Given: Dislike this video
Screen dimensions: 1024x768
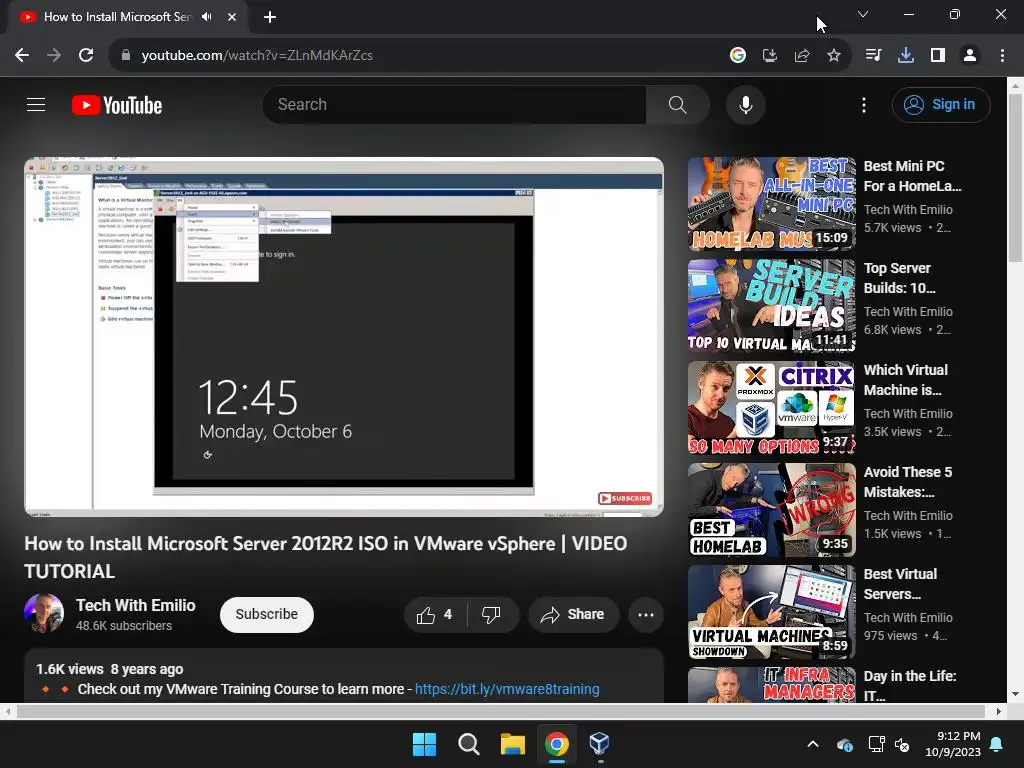Looking at the screenshot, I should [492, 615].
